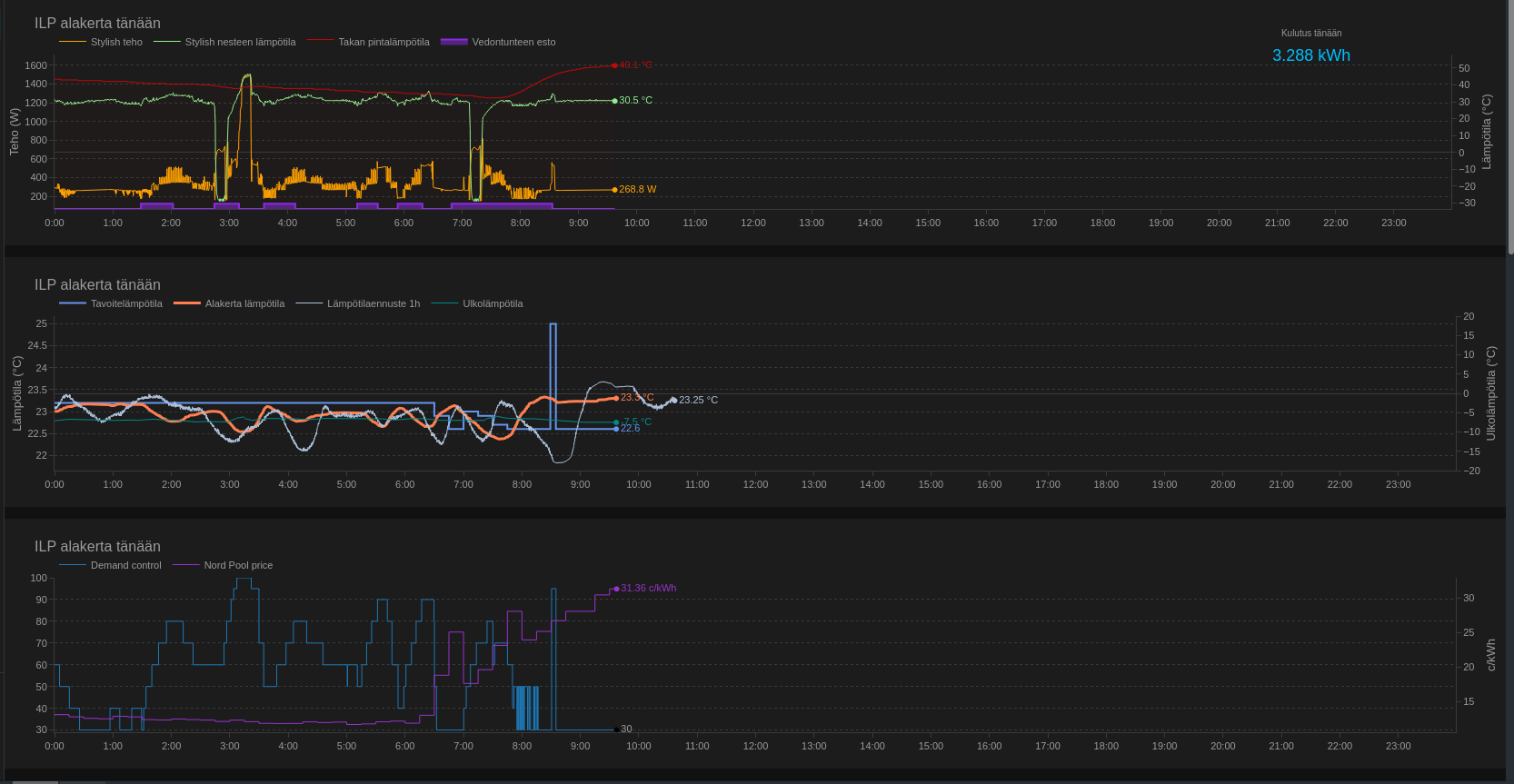Isolate the Ulkolämpötila series in the legend
The height and width of the screenshot is (784, 1514).
coord(493,303)
